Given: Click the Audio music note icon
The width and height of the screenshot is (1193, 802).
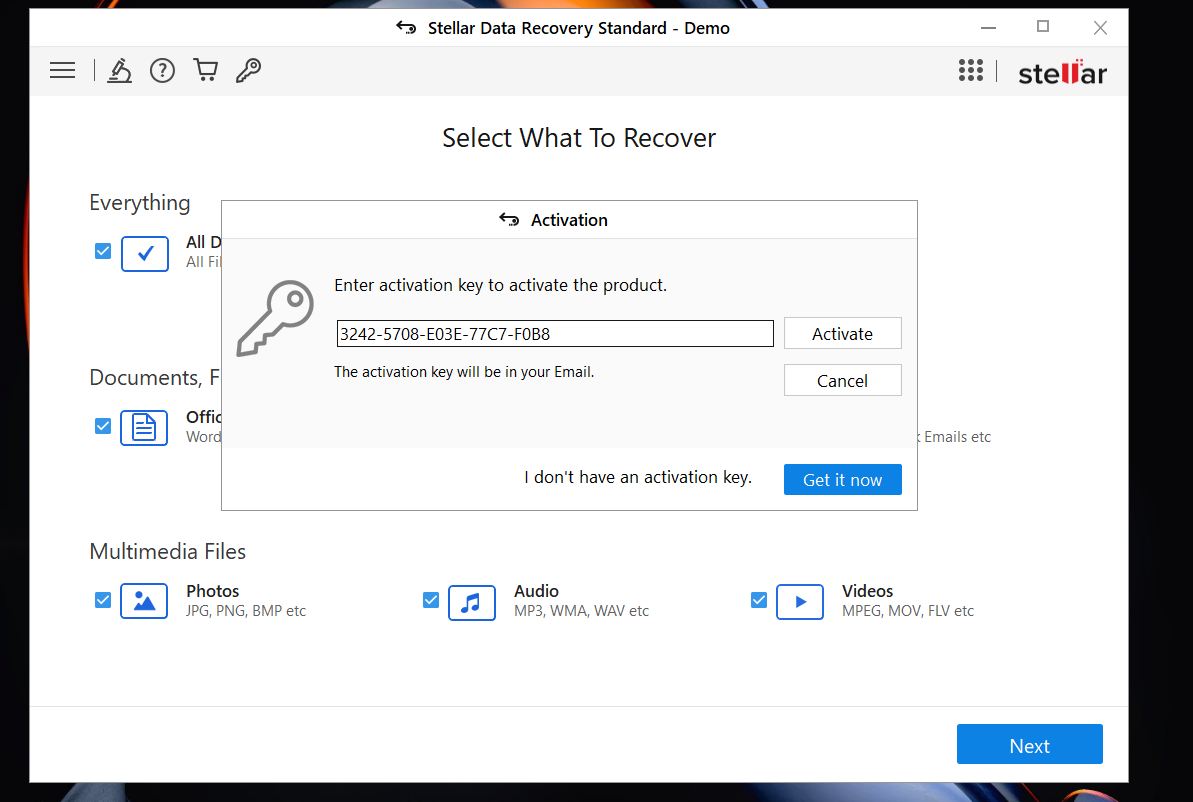Looking at the screenshot, I should (x=472, y=603).
